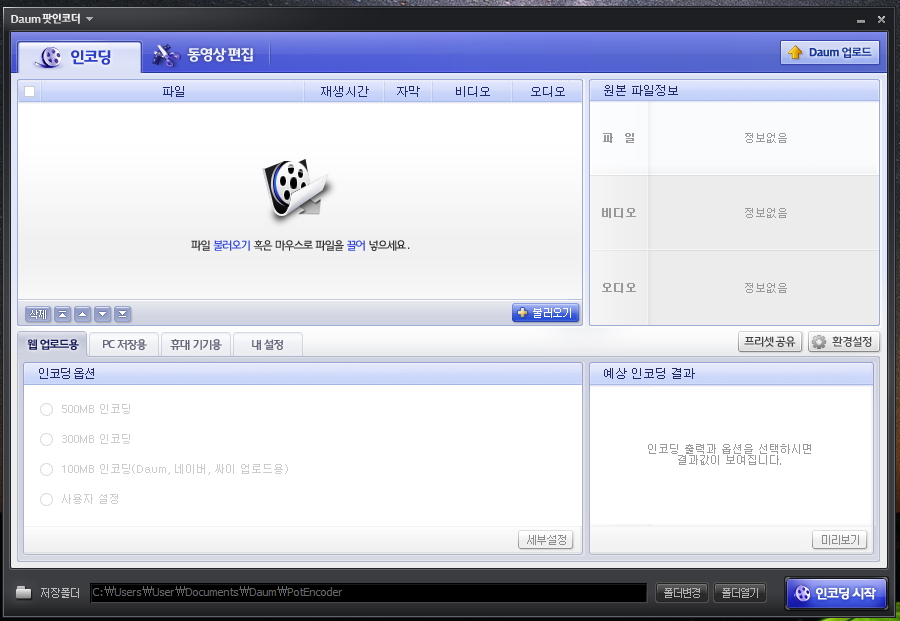
Task: Click the 세부설정 button
Action: [546, 540]
